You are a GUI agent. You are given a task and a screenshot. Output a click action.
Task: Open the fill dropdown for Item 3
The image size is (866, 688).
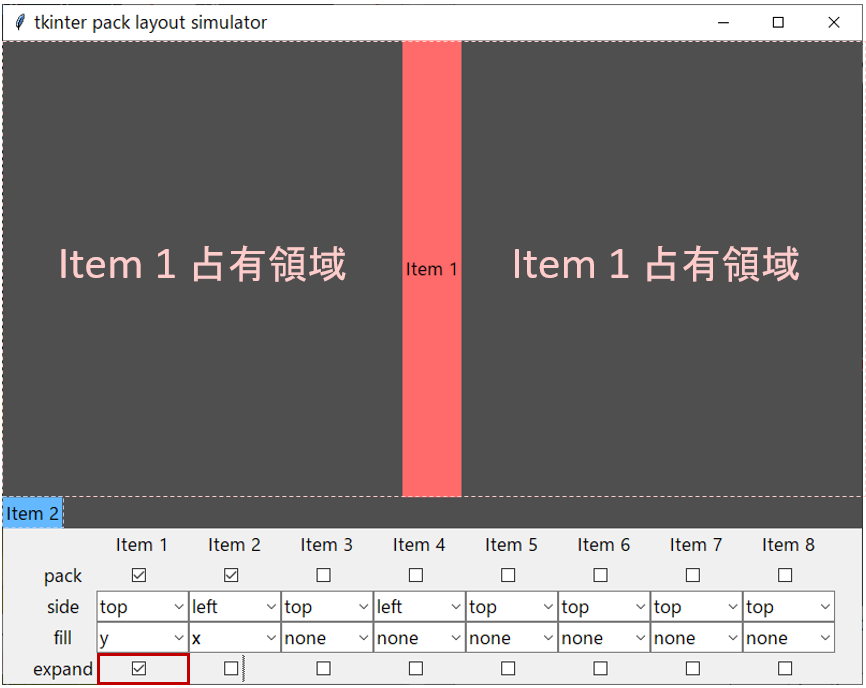327,637
